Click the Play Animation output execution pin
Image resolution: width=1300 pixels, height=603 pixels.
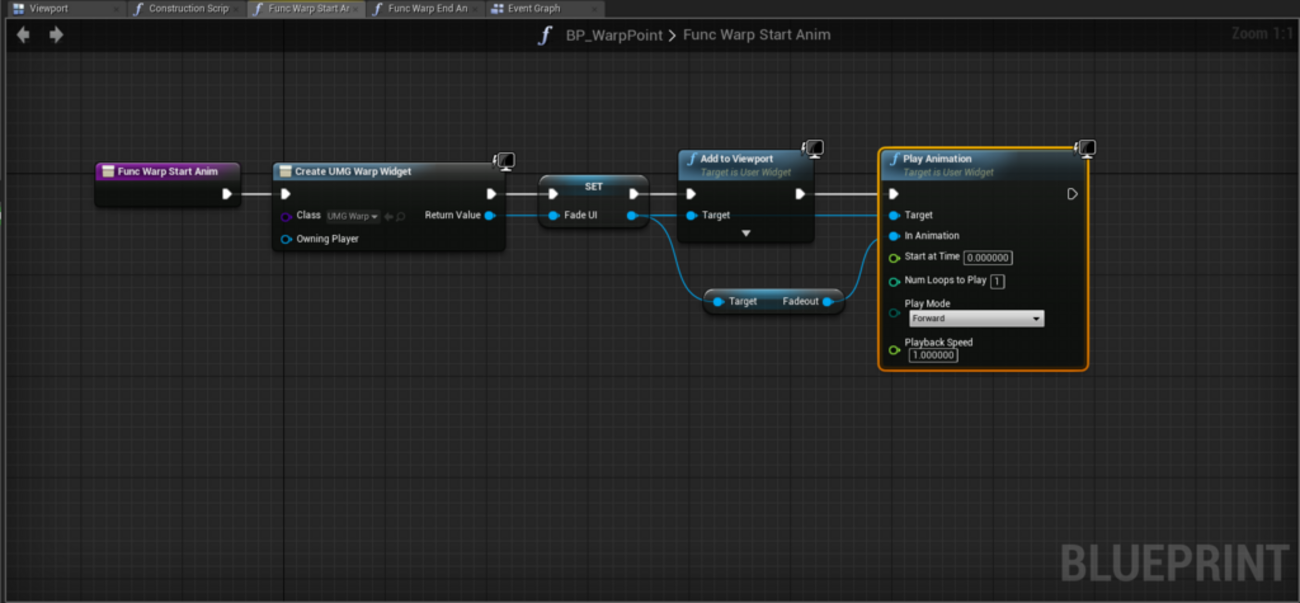point(1072,194)
